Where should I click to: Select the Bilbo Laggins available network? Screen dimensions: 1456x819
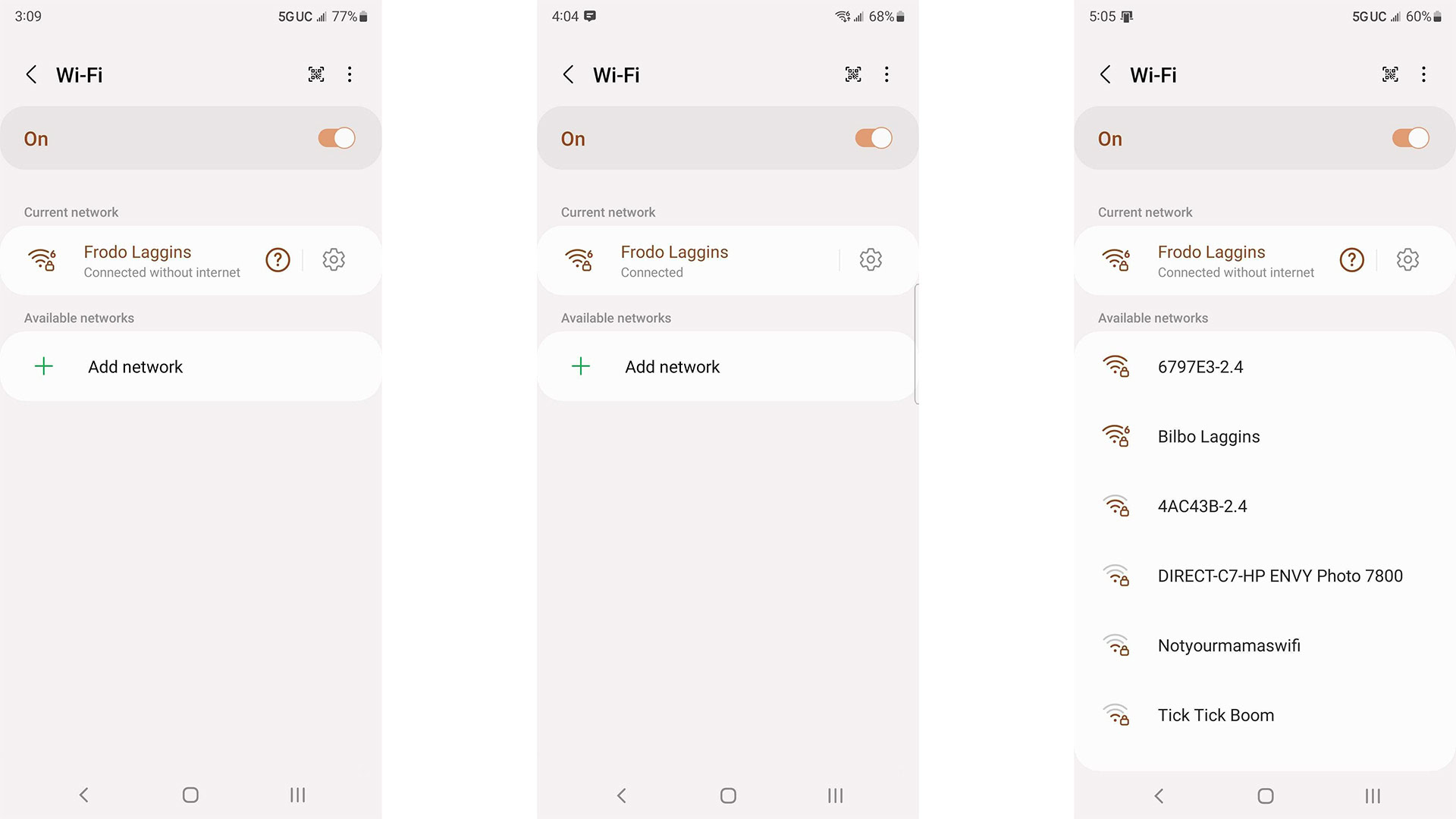pos(1209,436)
